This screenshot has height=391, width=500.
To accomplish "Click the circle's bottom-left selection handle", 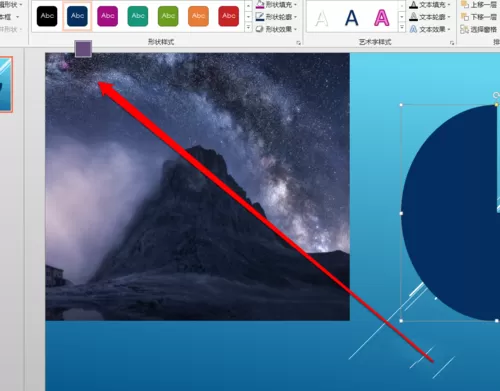I will (x=401, y=321).
